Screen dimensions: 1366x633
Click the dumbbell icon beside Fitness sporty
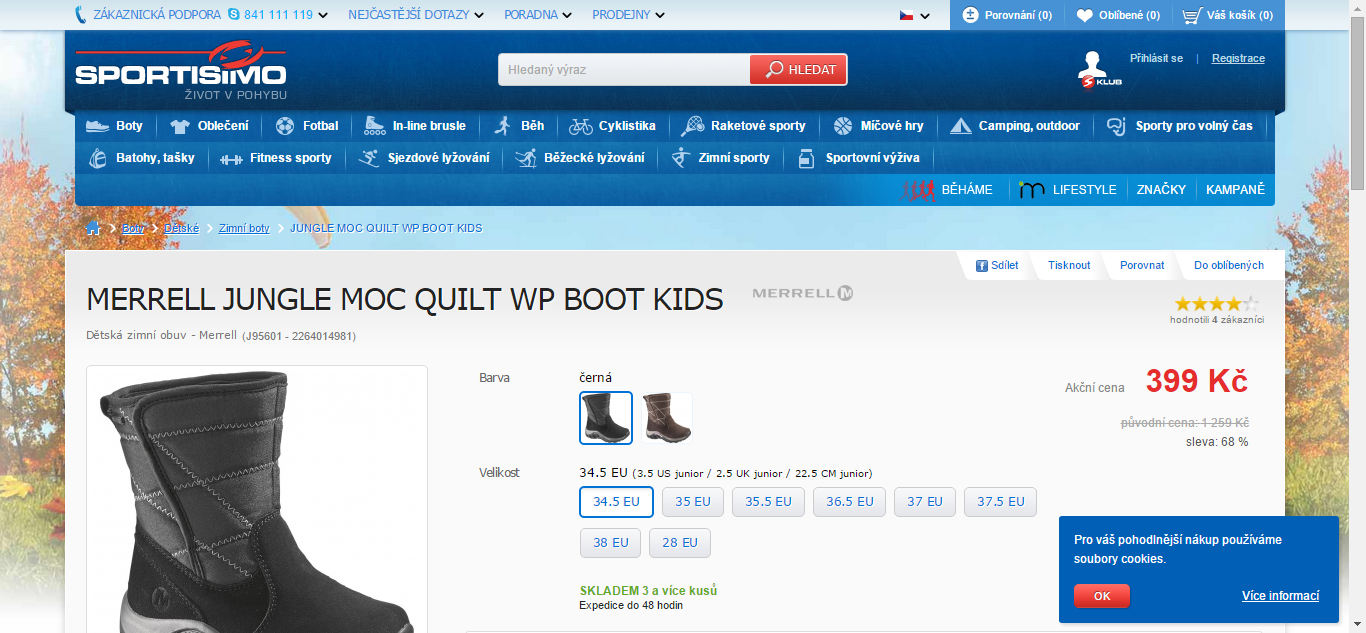point(231,158)
